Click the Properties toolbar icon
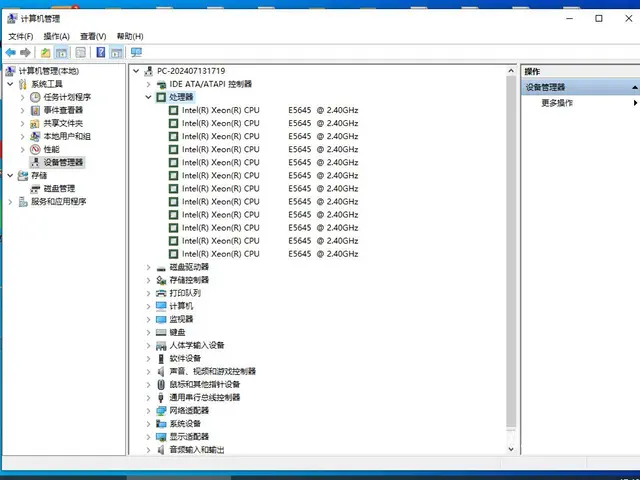Image resolution: width=640 pixels, height=480 pixels. click(81, 52)
